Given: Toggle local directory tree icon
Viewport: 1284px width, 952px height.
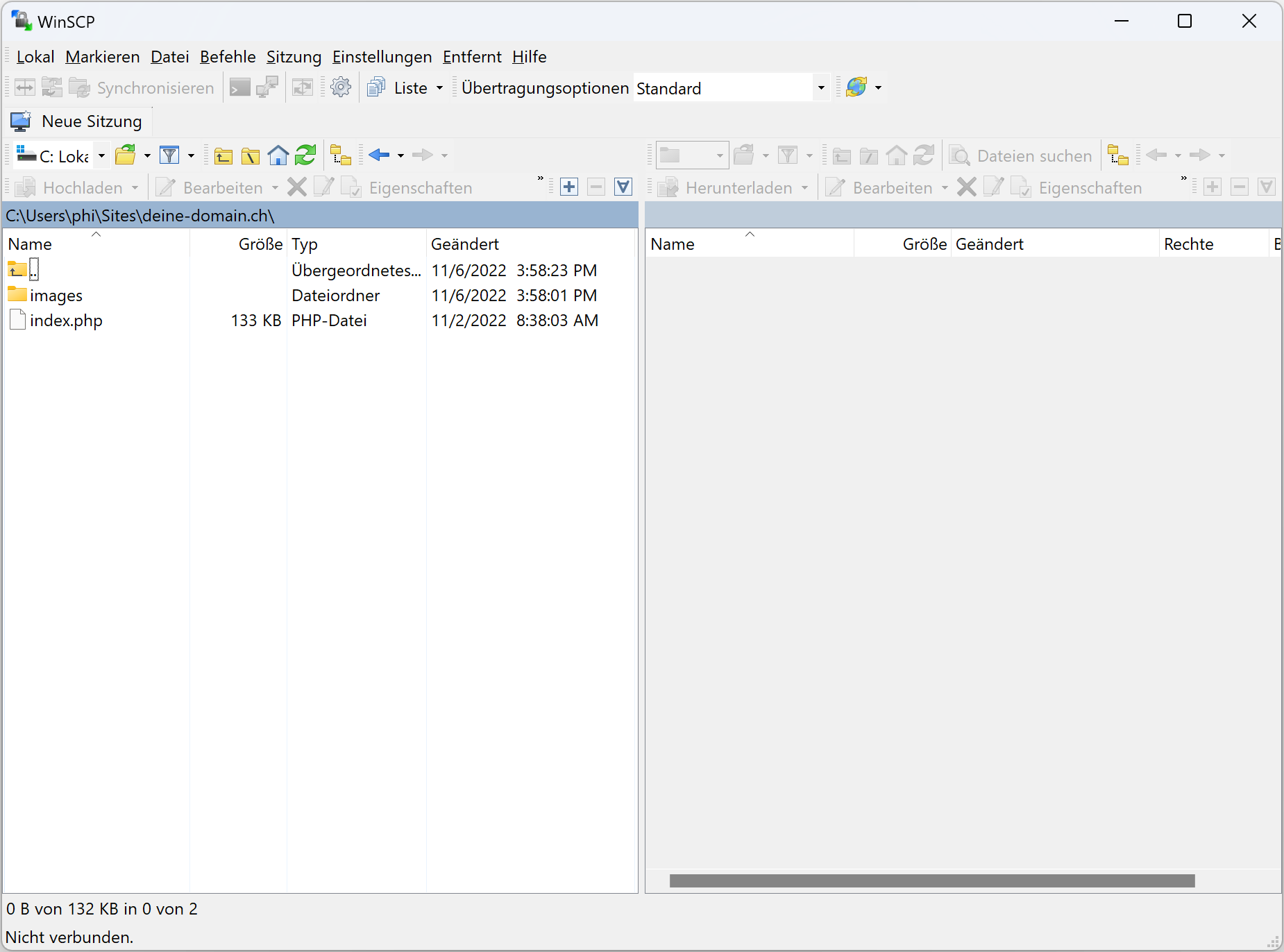Looking at the screenshot, I should click(341, 155).
